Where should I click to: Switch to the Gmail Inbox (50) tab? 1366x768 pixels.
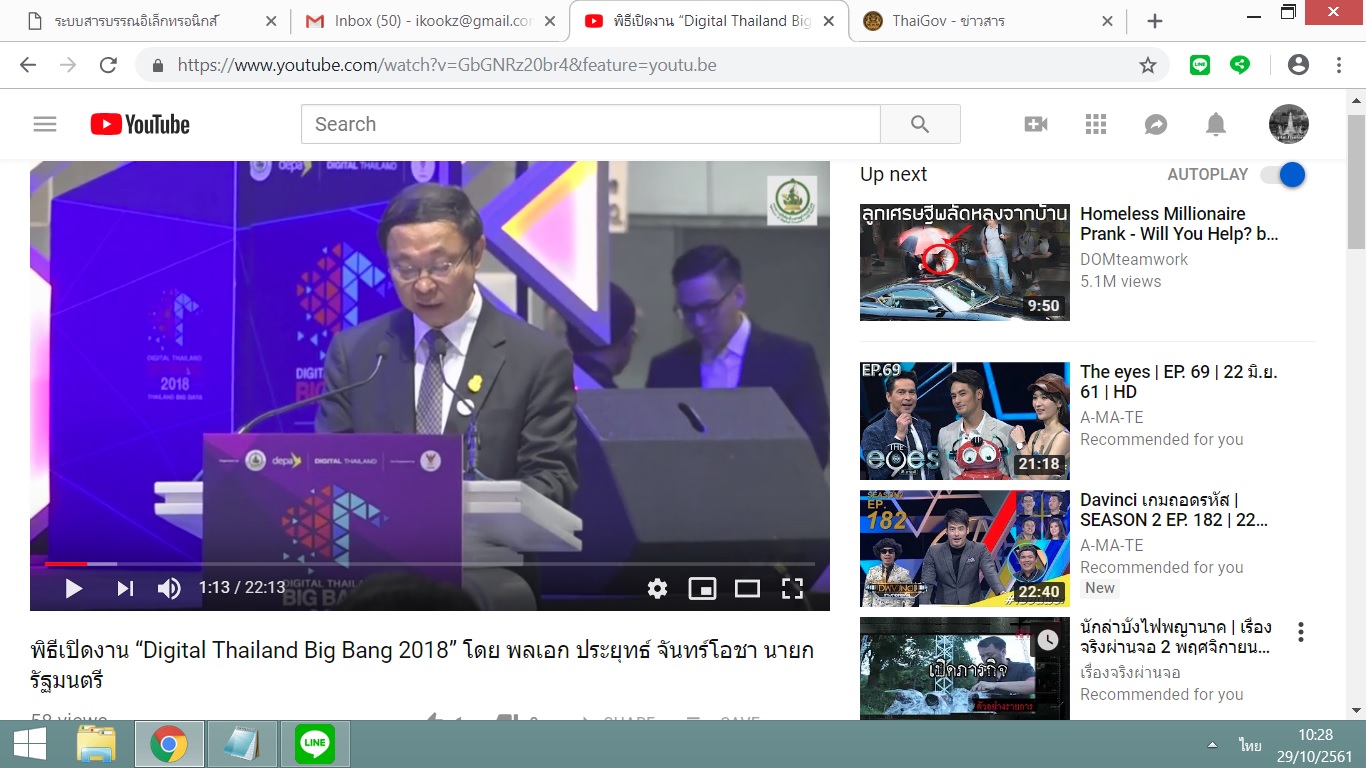(x=430, y=21)
